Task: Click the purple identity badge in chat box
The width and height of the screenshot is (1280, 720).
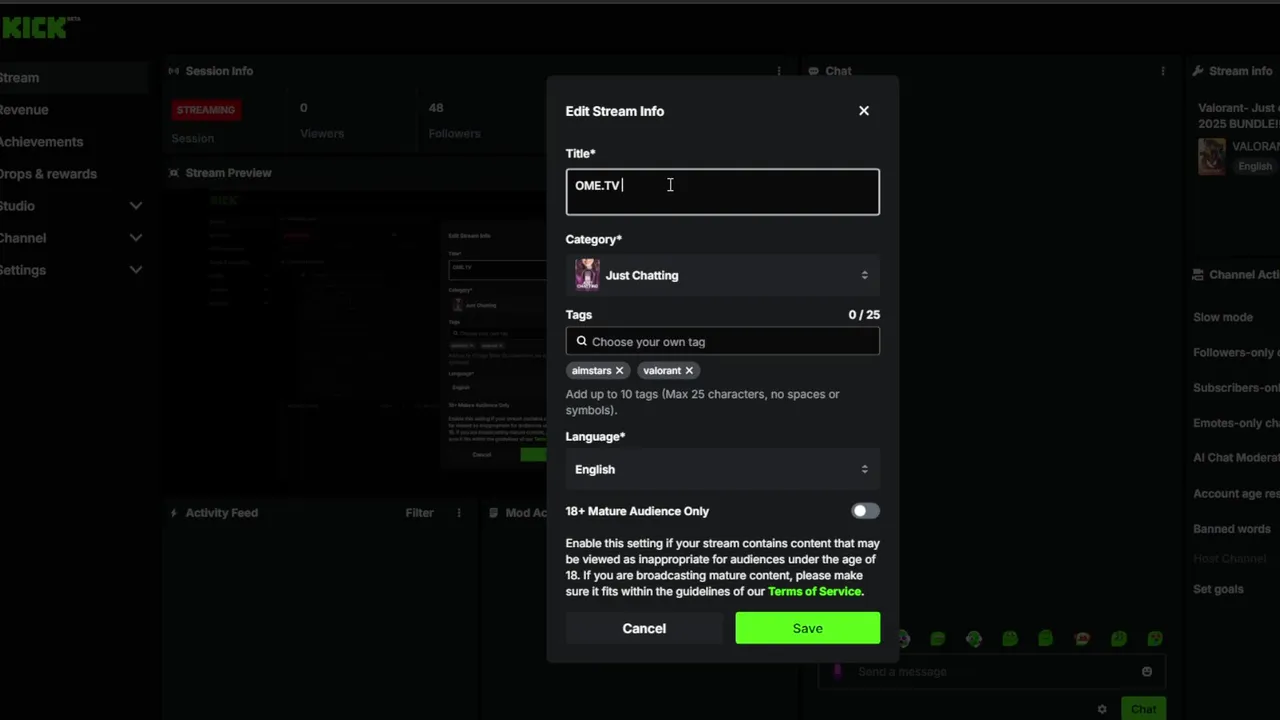Action: tap(837, 672)
